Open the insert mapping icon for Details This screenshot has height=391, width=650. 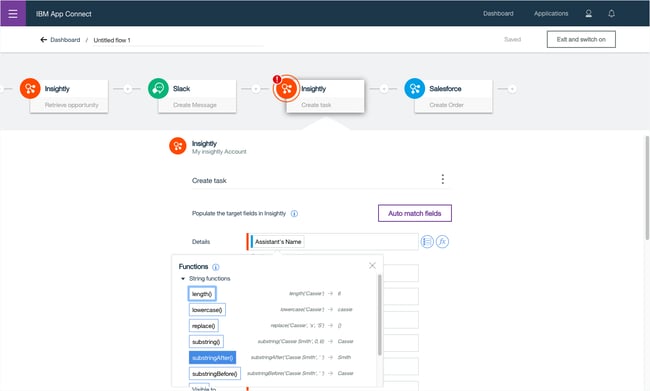click(427, 241)
